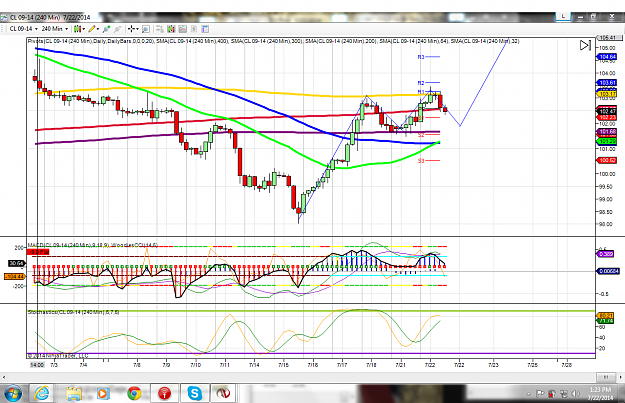
Task: Click the candlestick chart style icon
Action: tap(77, 29)
